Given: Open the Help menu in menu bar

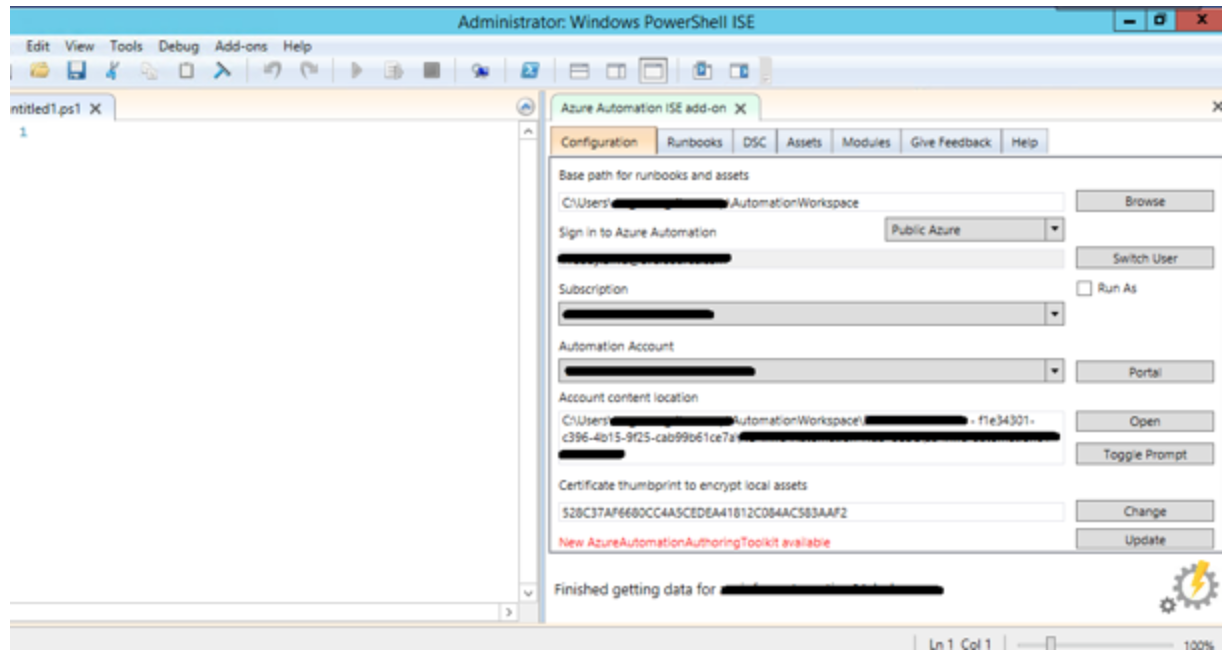Looking at the screenshot, I should [298, 46].
